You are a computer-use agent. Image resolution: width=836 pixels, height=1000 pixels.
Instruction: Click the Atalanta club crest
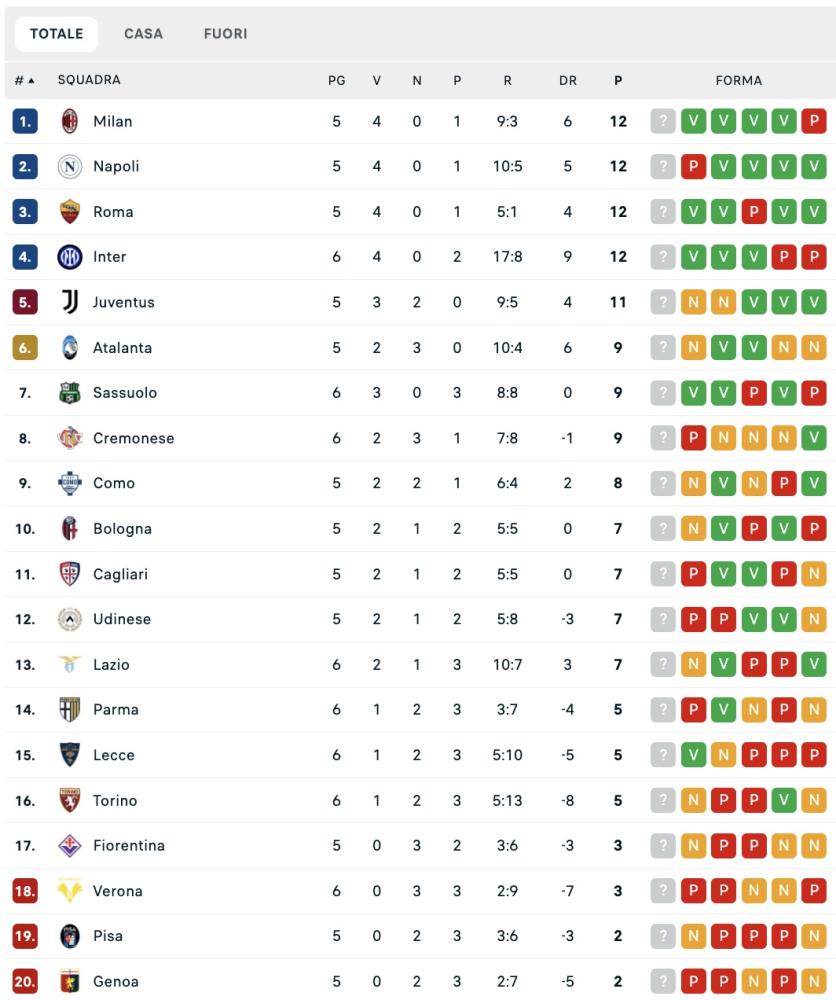(x=69, y=348)
